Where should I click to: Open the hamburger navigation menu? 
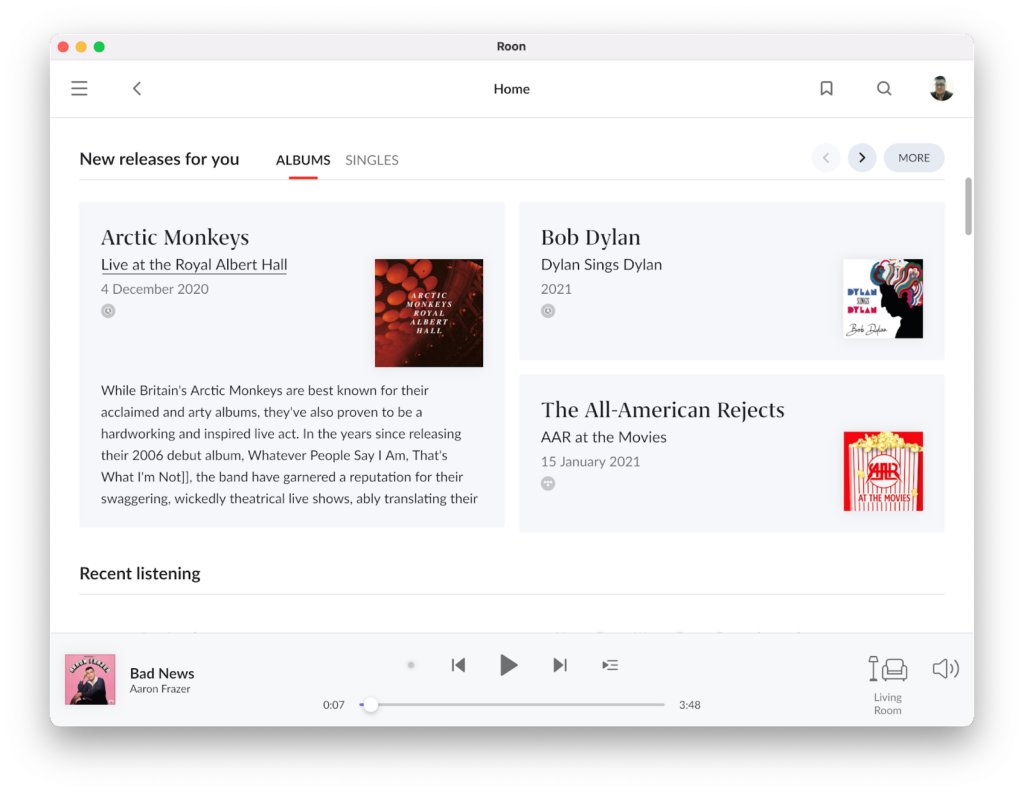[x=79, y=88]
